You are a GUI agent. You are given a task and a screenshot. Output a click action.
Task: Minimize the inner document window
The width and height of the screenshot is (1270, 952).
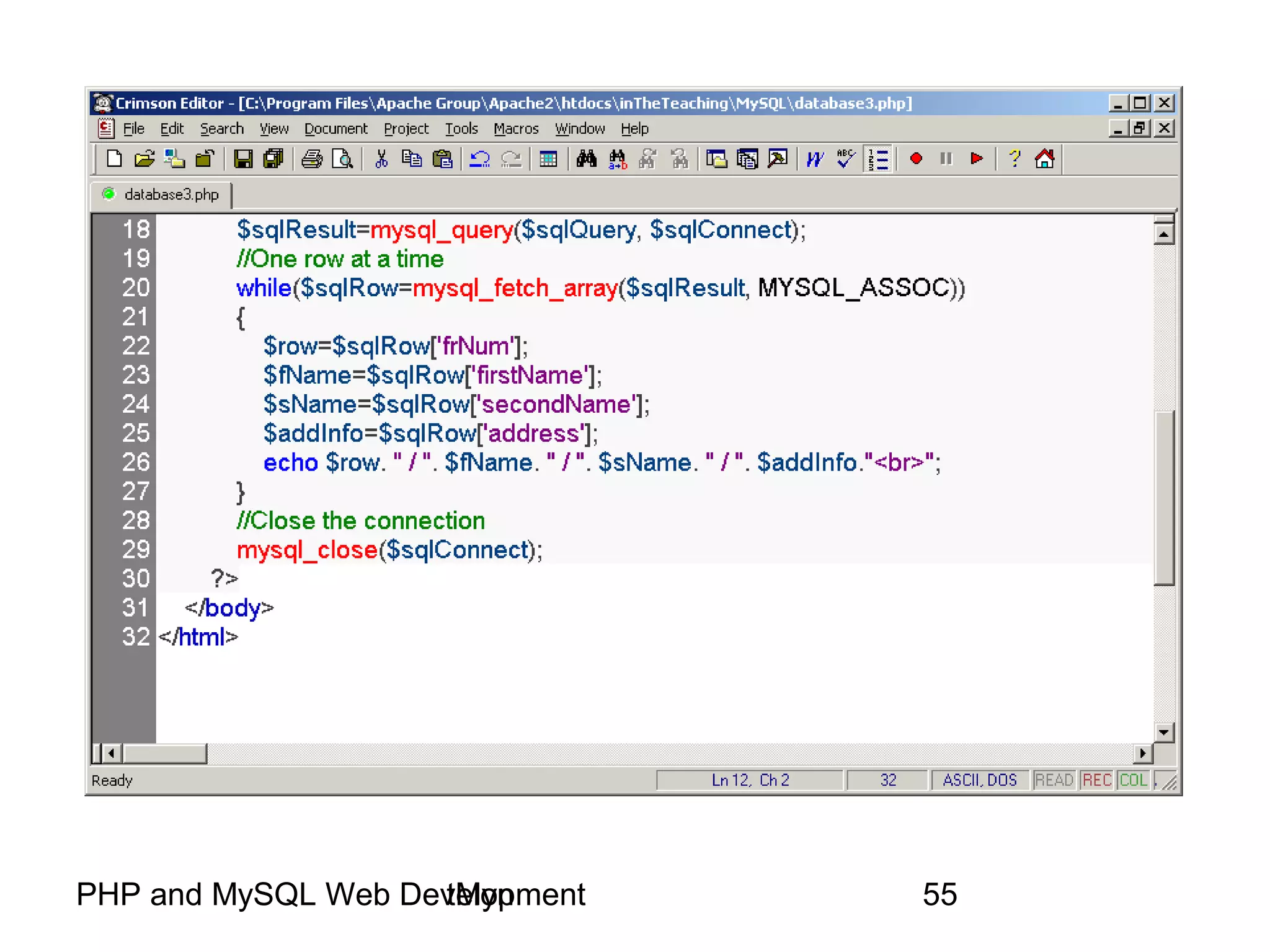click(1118, 128)
